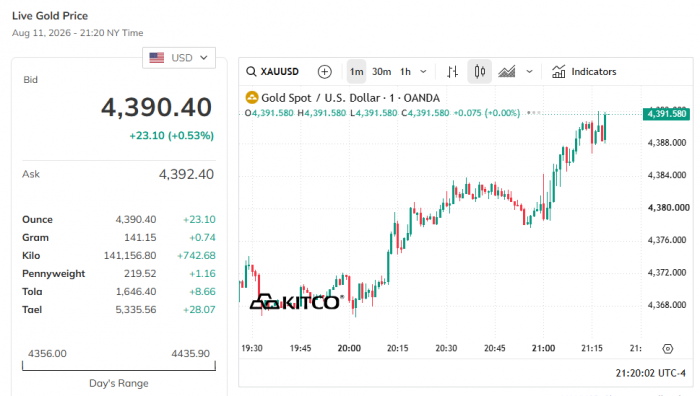Open the XAUUSD symbol search
The image size is (700, 396).
pos(272,71)
